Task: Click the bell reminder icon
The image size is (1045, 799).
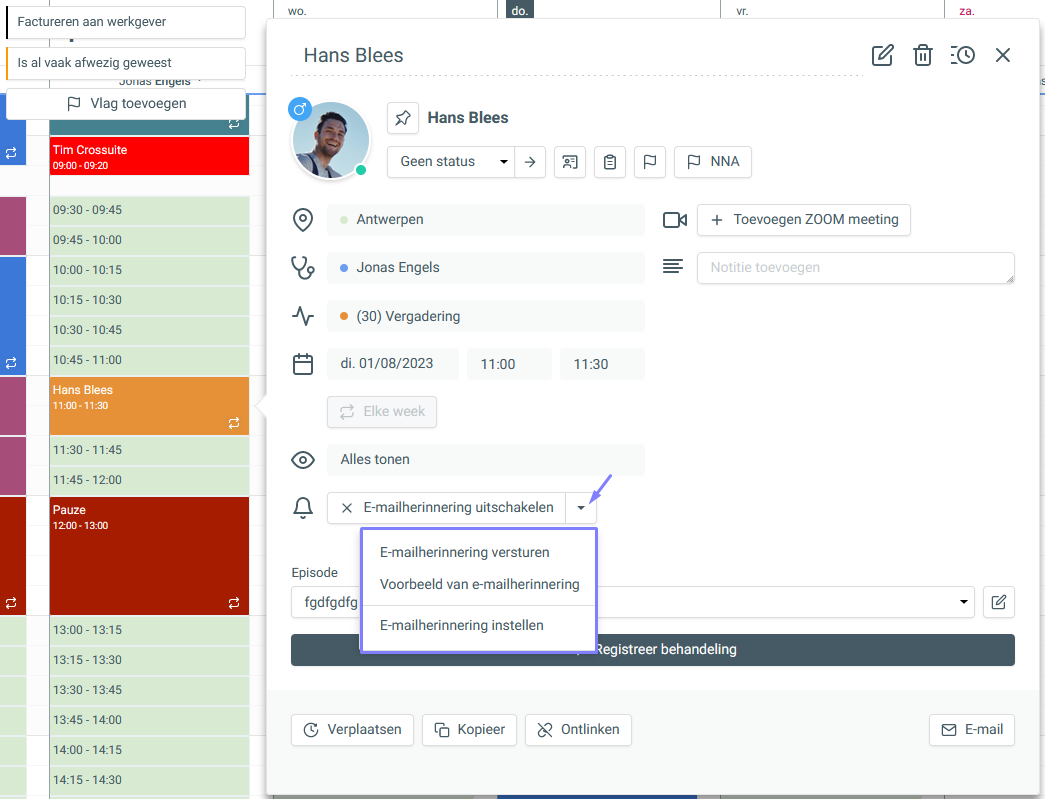Action: [x=303, y=508]
